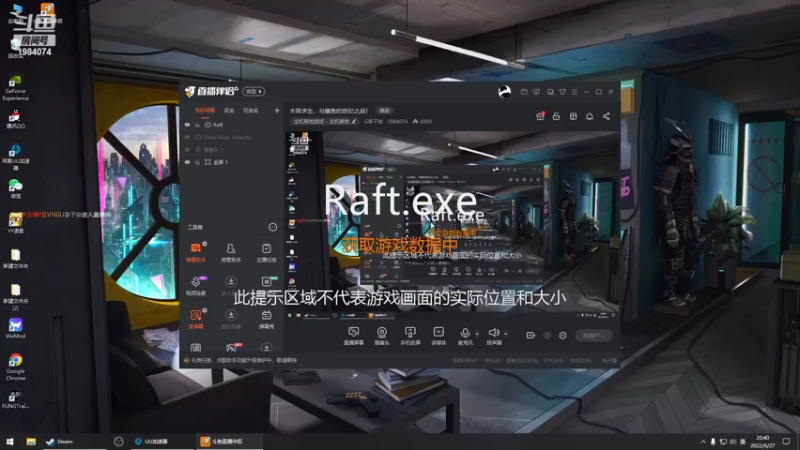800x450 pixels.
Task: Open the hamburger menu in the title bar
Action: pyautogui.click(x=574, y=92)
